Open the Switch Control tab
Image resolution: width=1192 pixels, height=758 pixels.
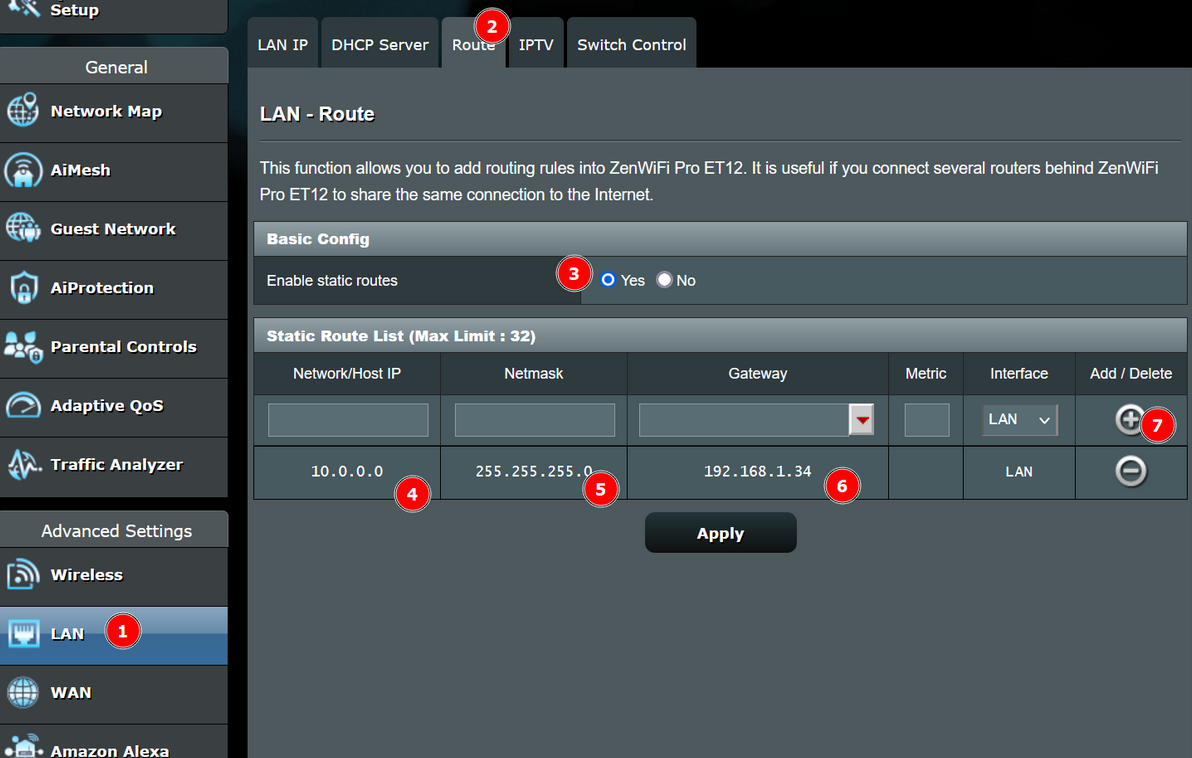pyautogui.click(x=631, y=45)
